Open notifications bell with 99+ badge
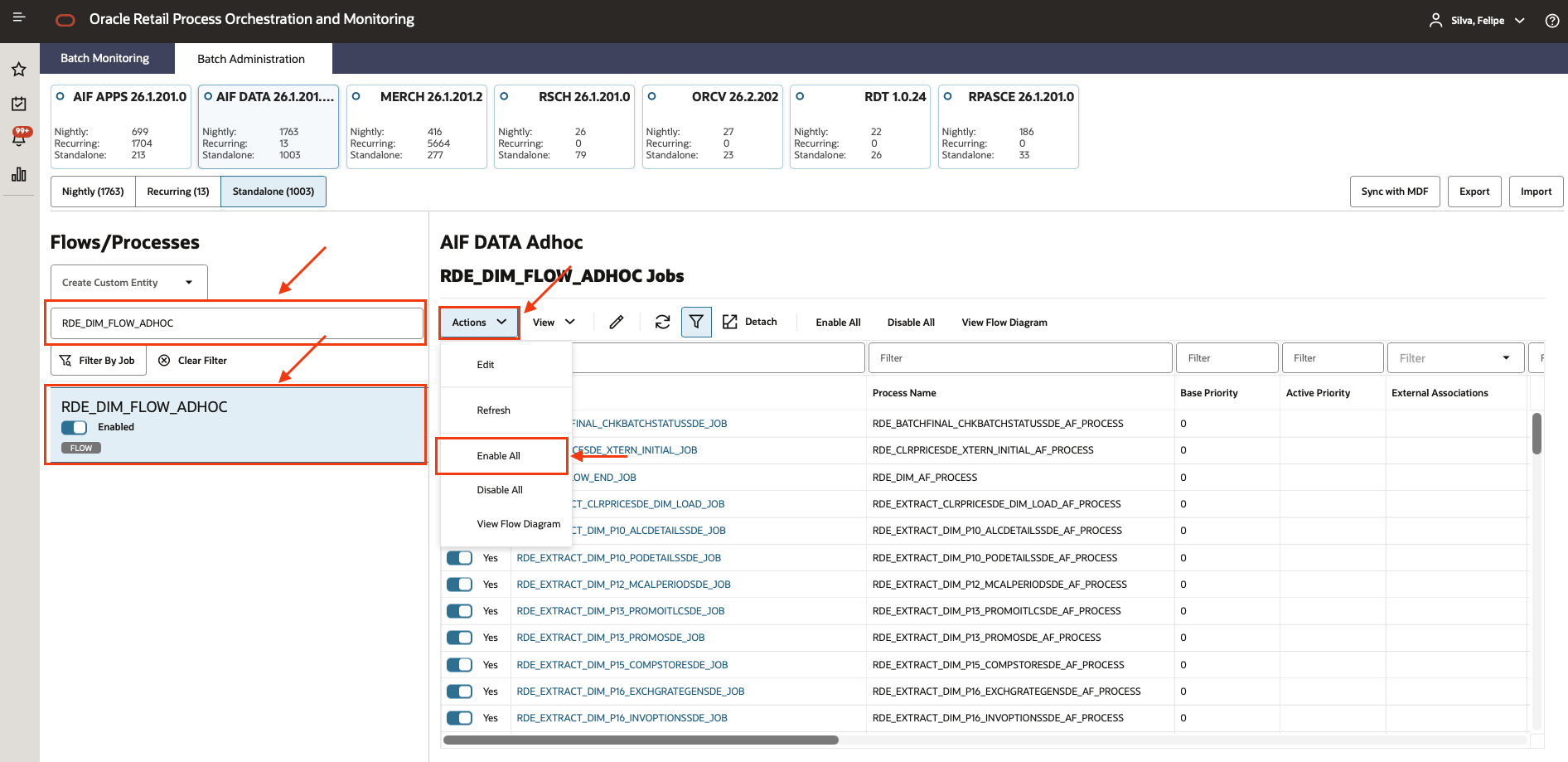The image size is (1568, 762). (x=19, y=137)
